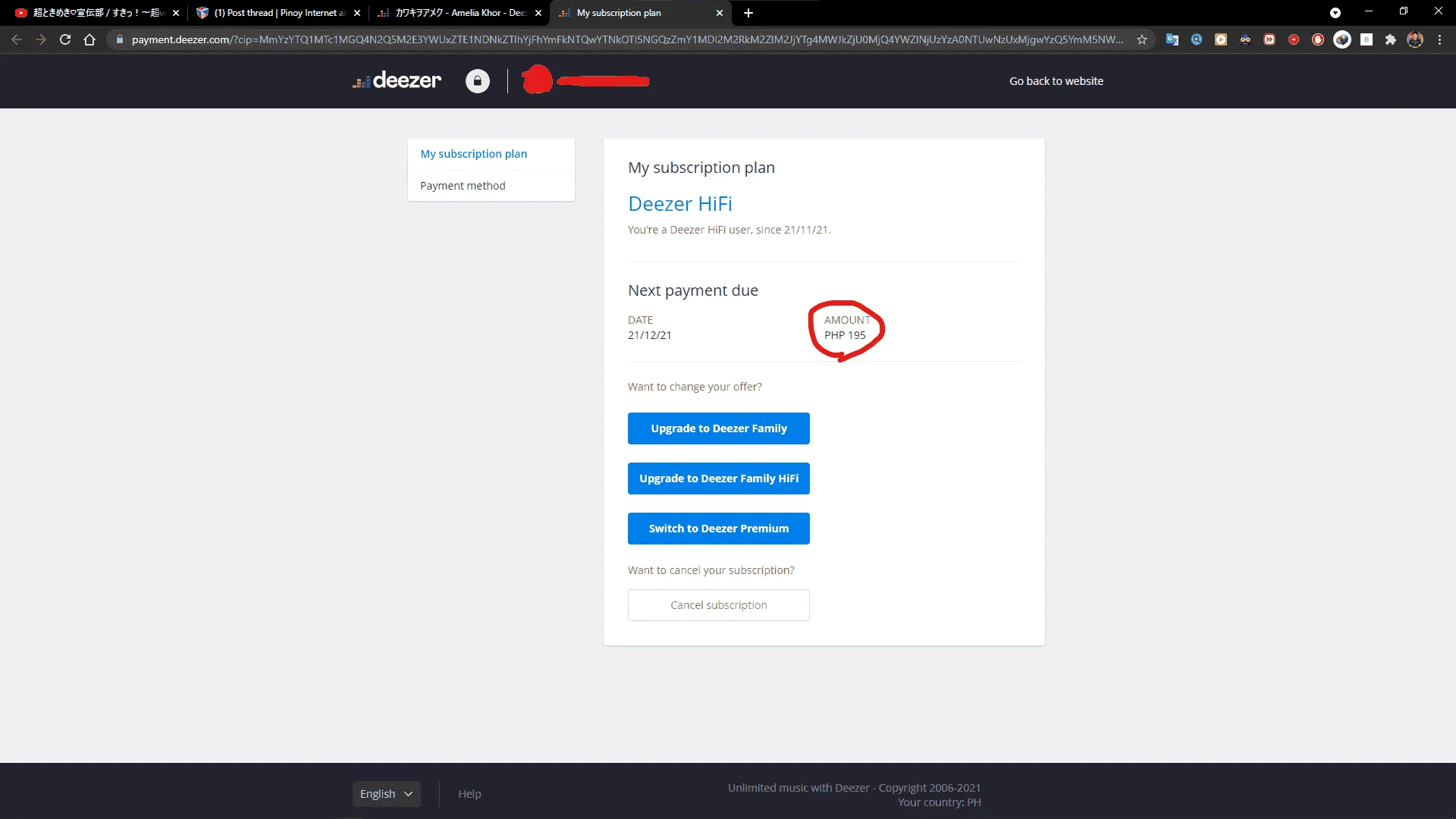This screenshot has height=819, width=1456.
Task: Click Upgrade to Deezer Family button
Action: pos(719,428)
